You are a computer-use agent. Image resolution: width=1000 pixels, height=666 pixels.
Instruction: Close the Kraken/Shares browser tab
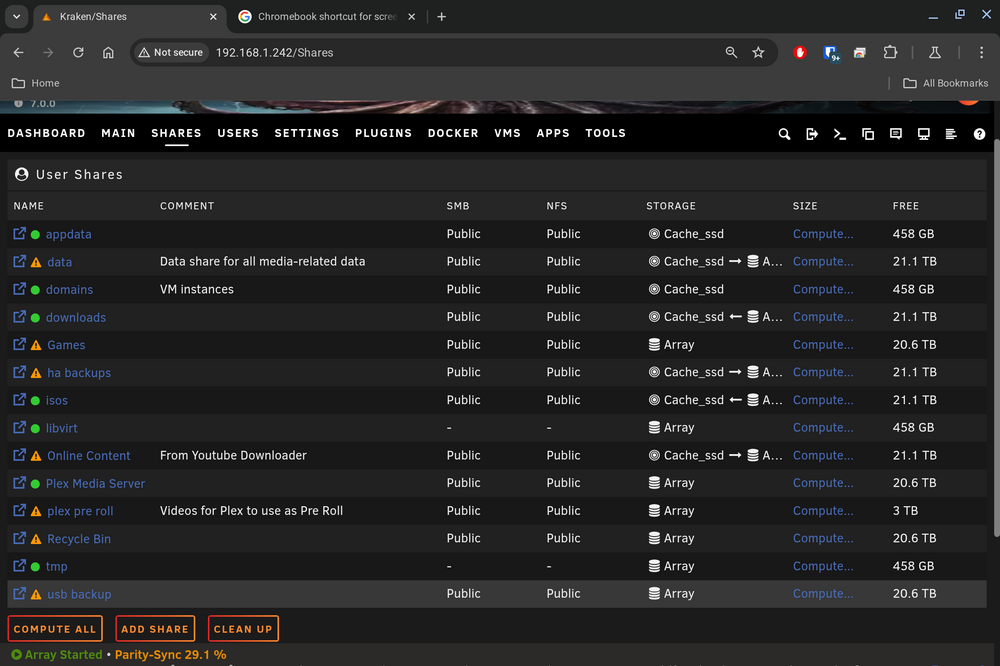point(213,17)
